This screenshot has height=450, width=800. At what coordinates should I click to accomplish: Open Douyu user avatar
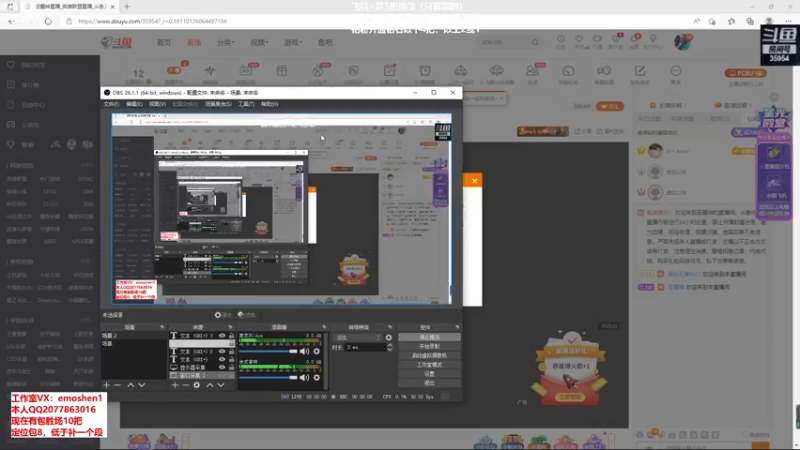click(682, 42)
